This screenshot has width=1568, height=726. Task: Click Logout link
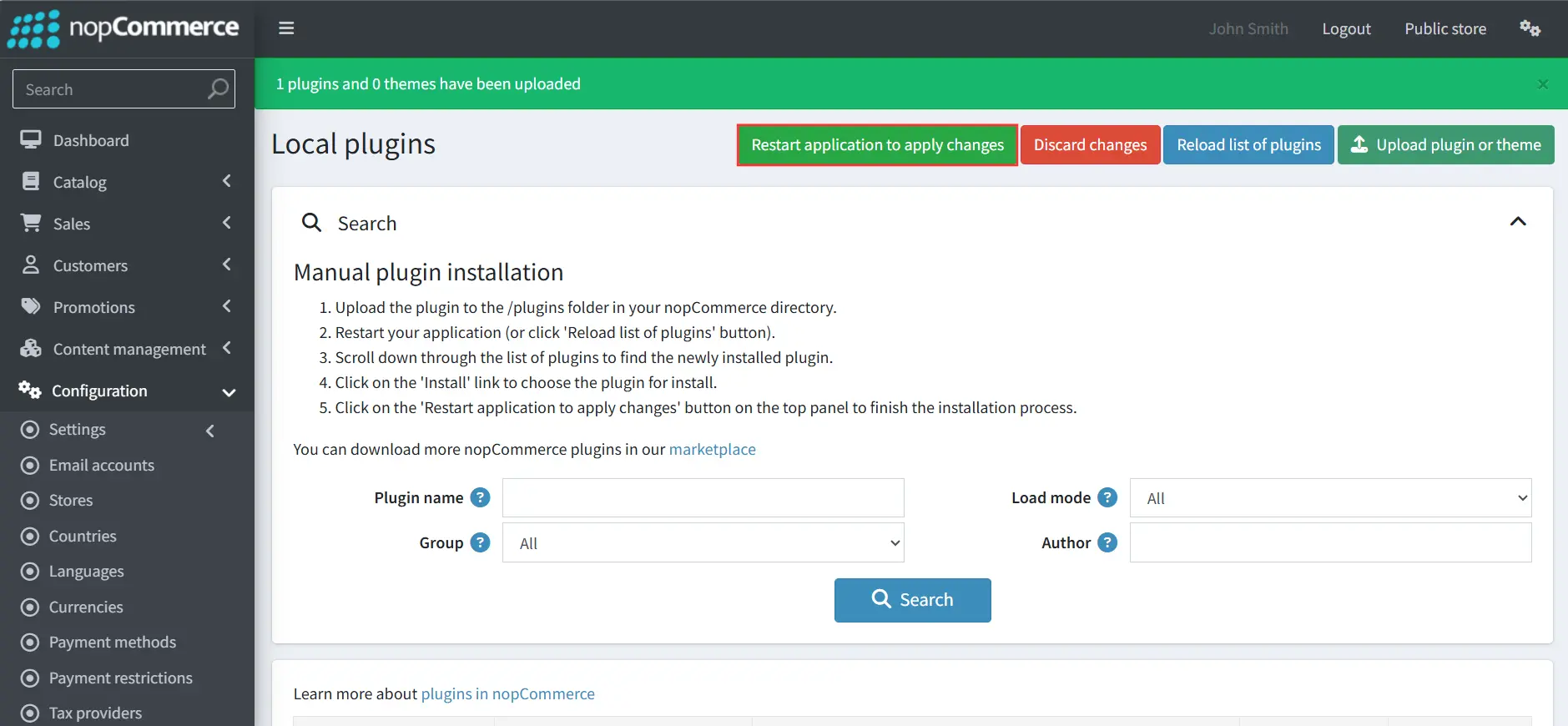click(1346, 28)
